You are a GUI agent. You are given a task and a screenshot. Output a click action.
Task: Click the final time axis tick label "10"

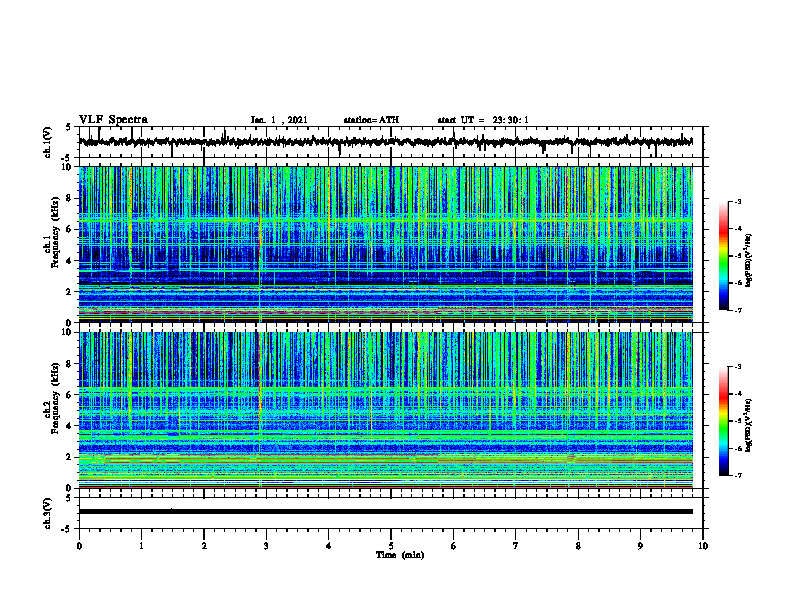tap(703, 546)
